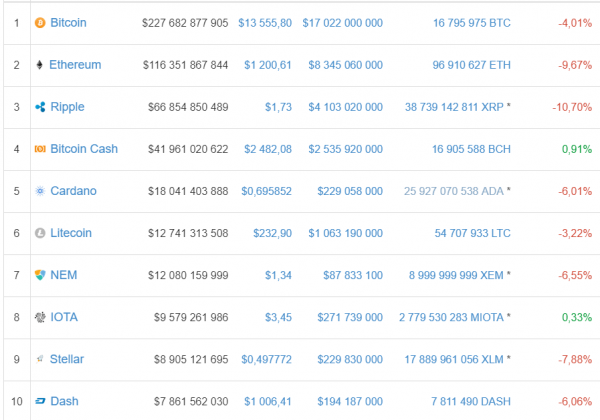Click Litecoin volume $1 063 190 000
Screen dimensions: 600x420
pos(346,233)
